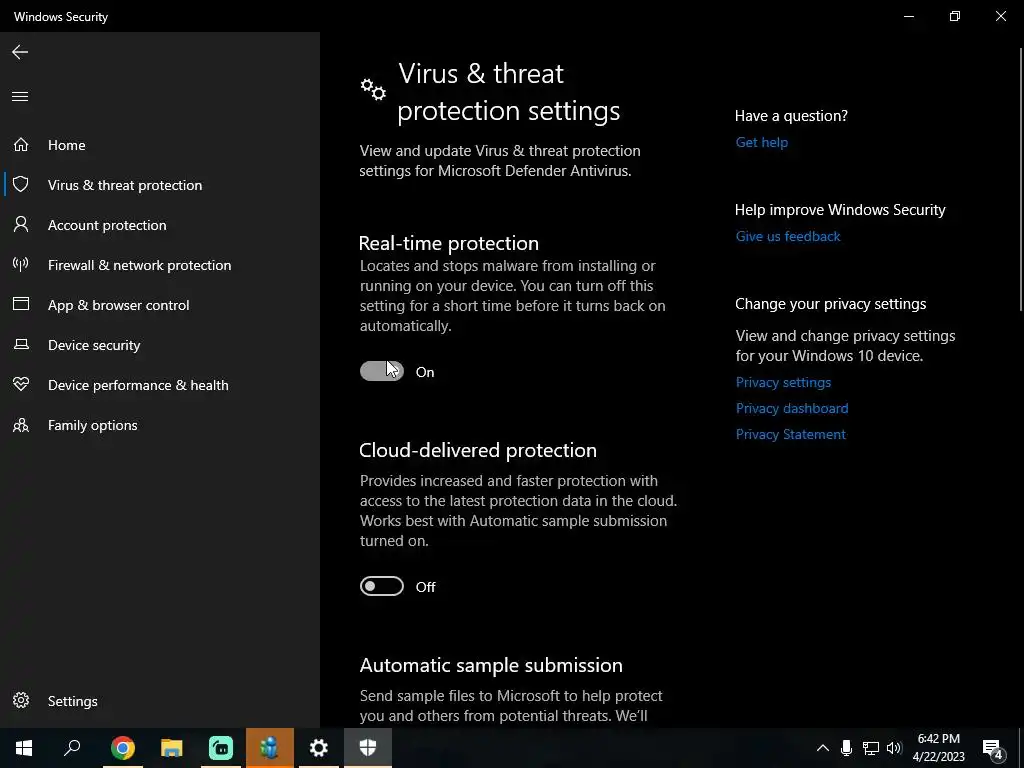The width and height of the screenshot is (1024, 768).
Task: Click the Firewall & network antenna icon
Action: click(x=21, y=264)
